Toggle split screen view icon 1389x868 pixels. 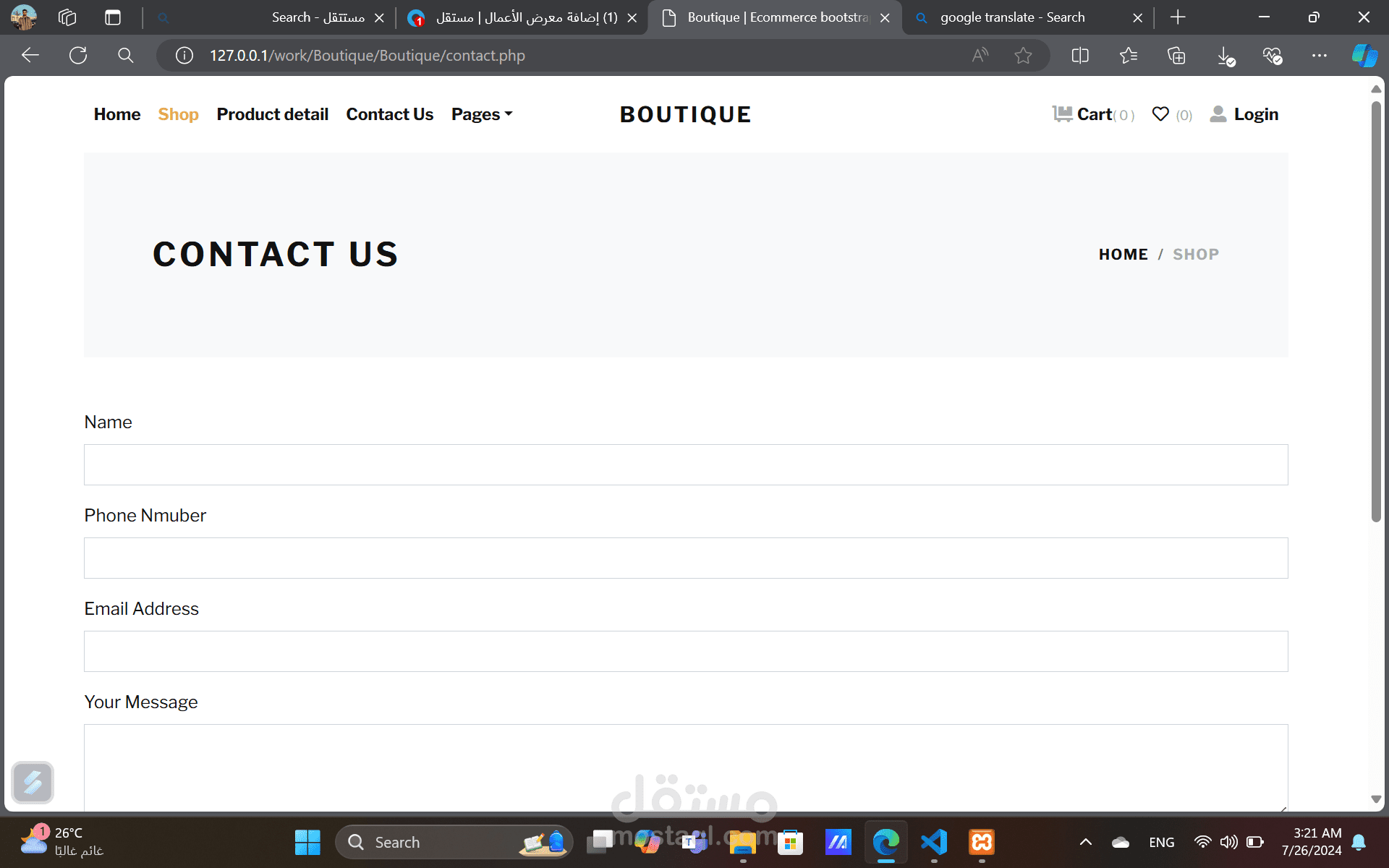[x=1080, y=56]
